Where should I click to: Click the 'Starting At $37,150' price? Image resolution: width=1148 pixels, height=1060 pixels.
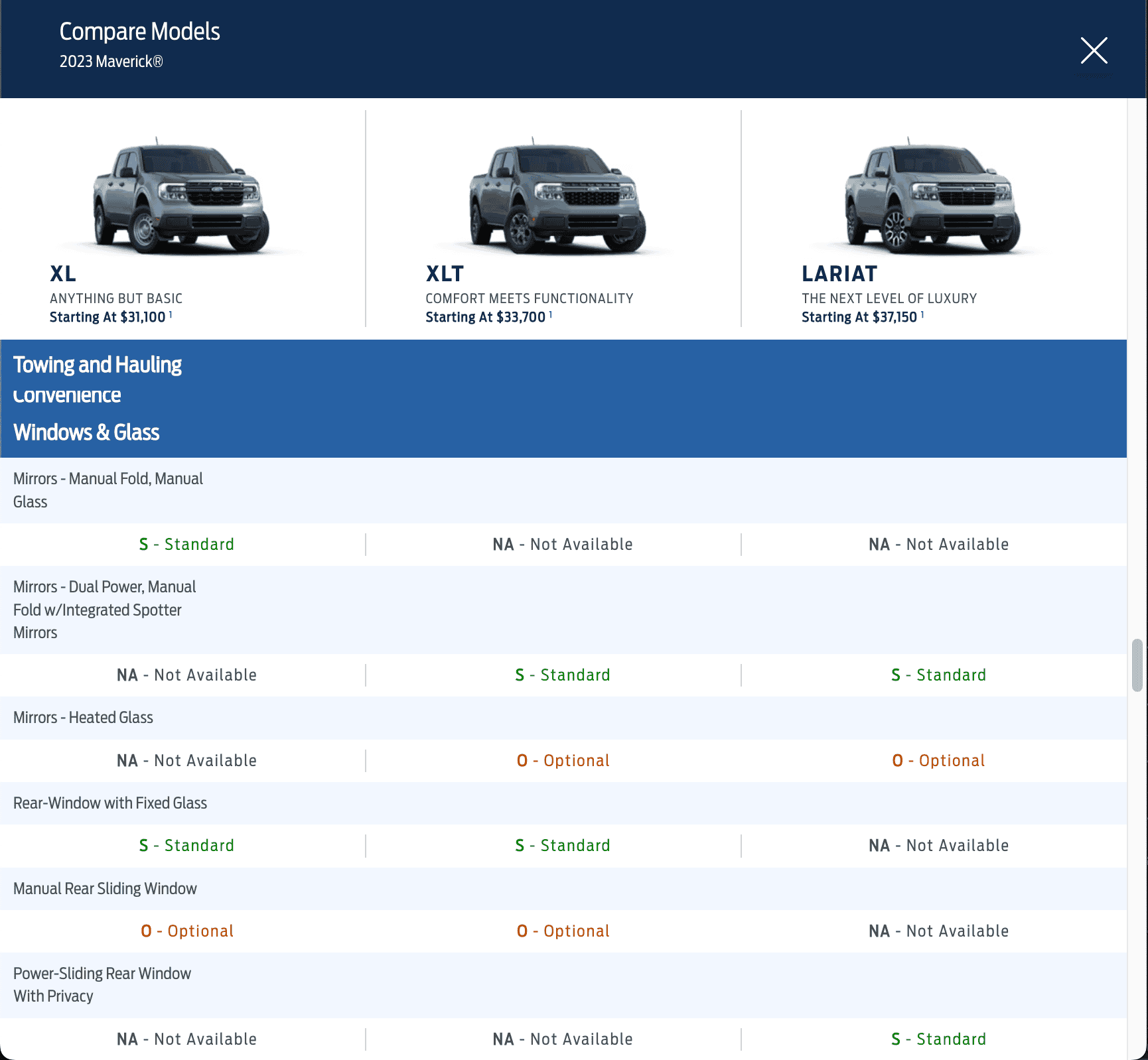tap(859, 317)
